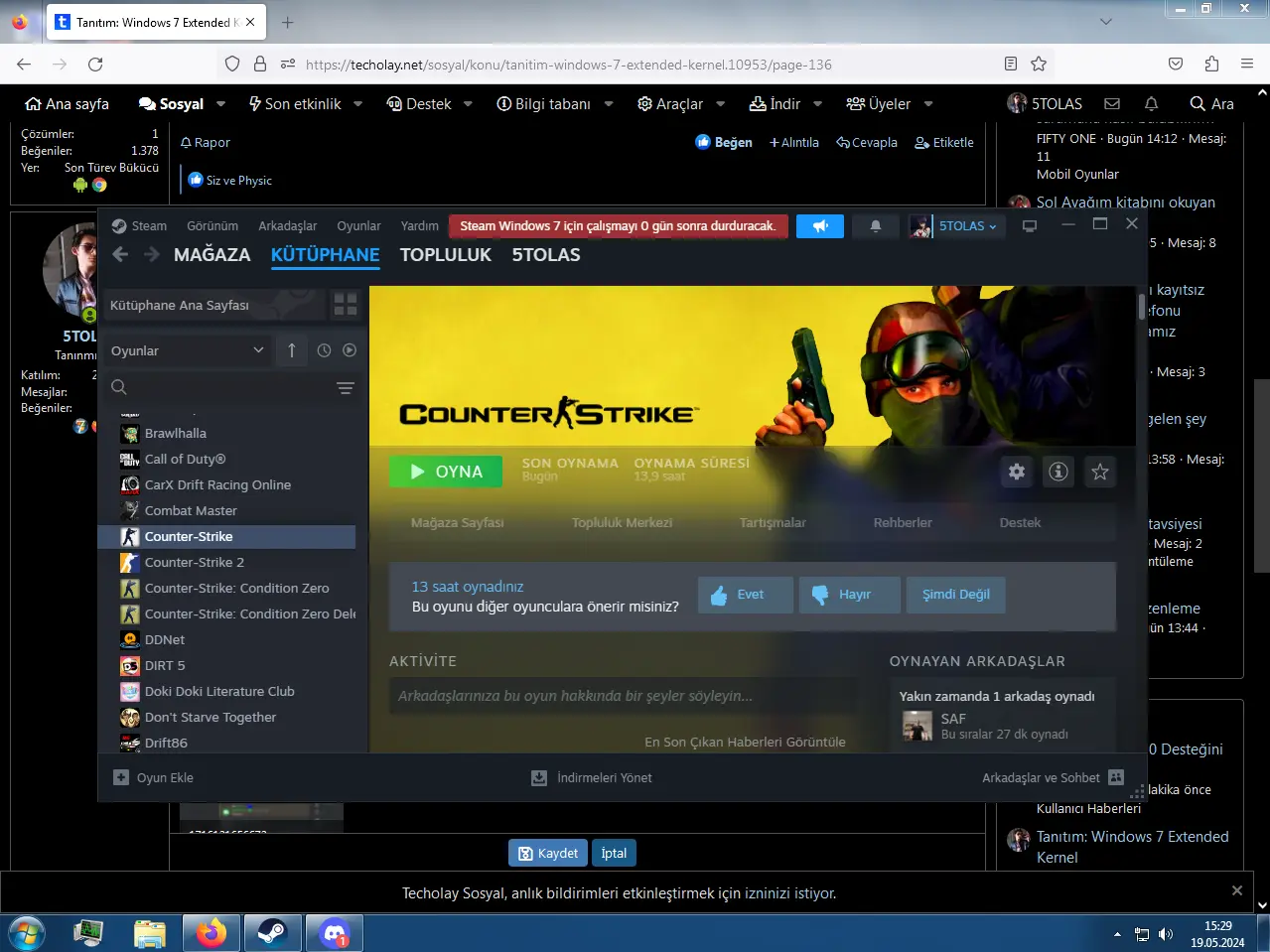Select Doki Doki Literature Club
Image resolution: width=1270 pixels, height=952 pixels.
tap(226, 691)
